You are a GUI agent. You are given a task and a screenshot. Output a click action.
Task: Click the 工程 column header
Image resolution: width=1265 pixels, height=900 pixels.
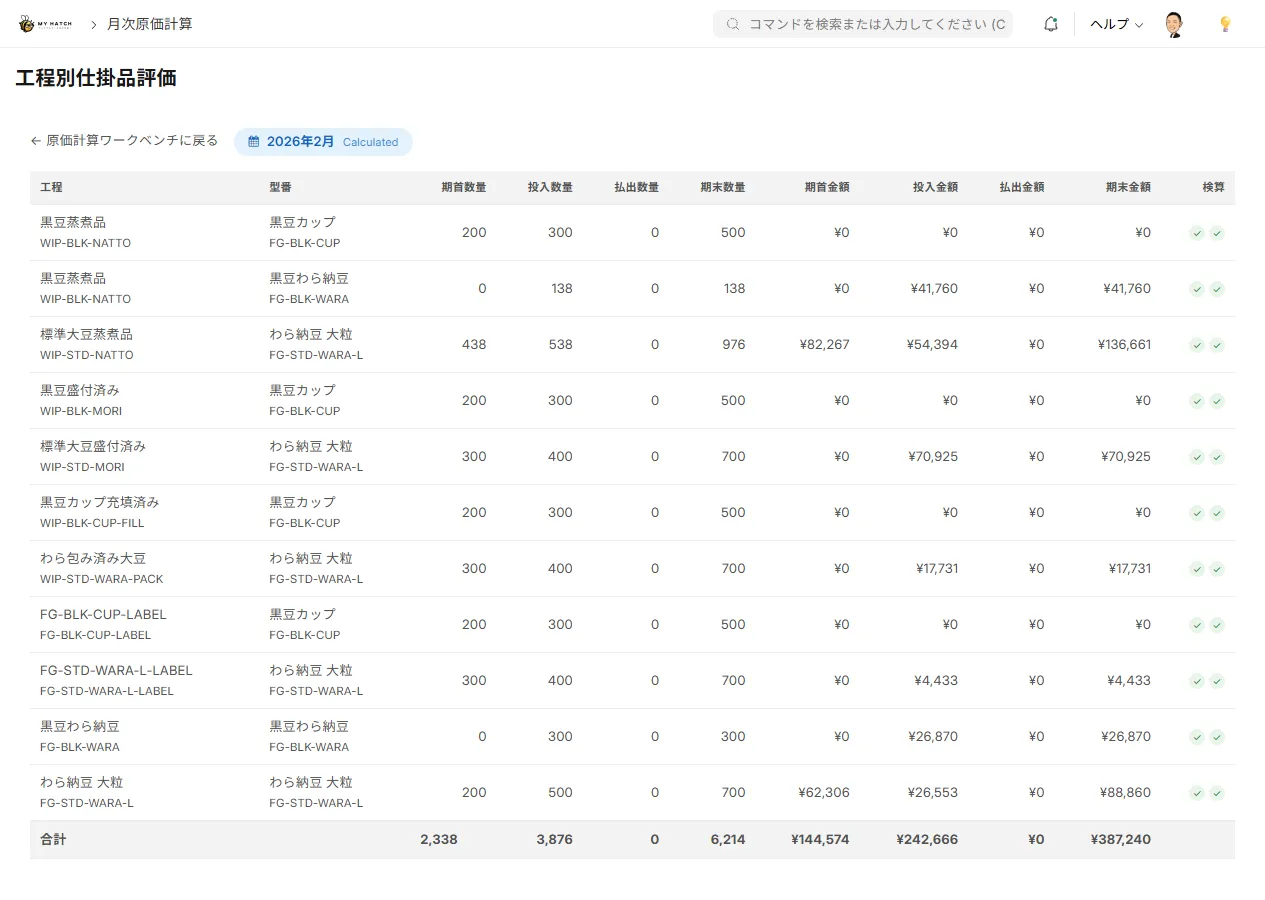(x=51, y=187)
